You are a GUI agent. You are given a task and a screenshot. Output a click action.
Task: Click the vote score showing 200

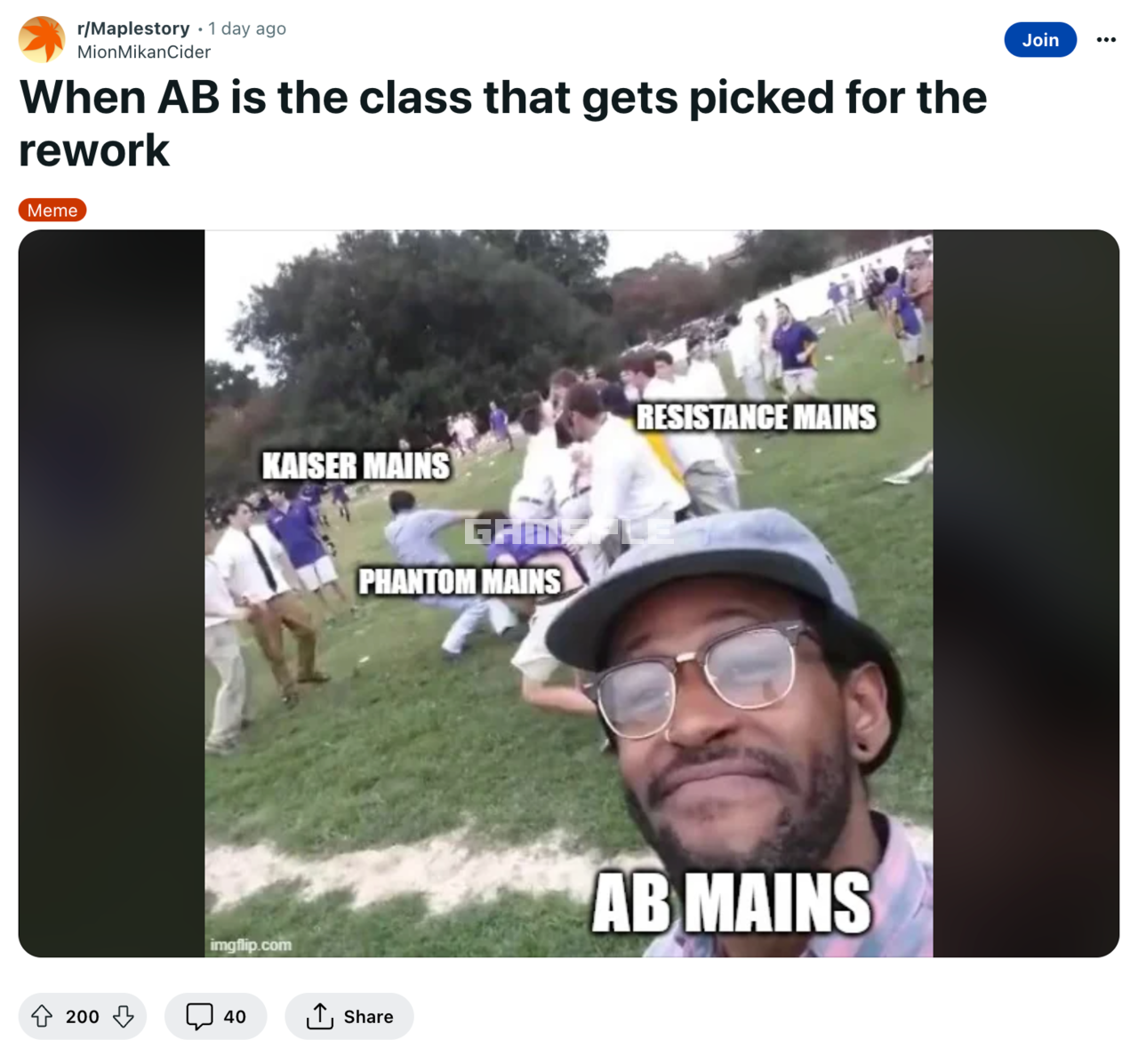(x=82, y=1016)
